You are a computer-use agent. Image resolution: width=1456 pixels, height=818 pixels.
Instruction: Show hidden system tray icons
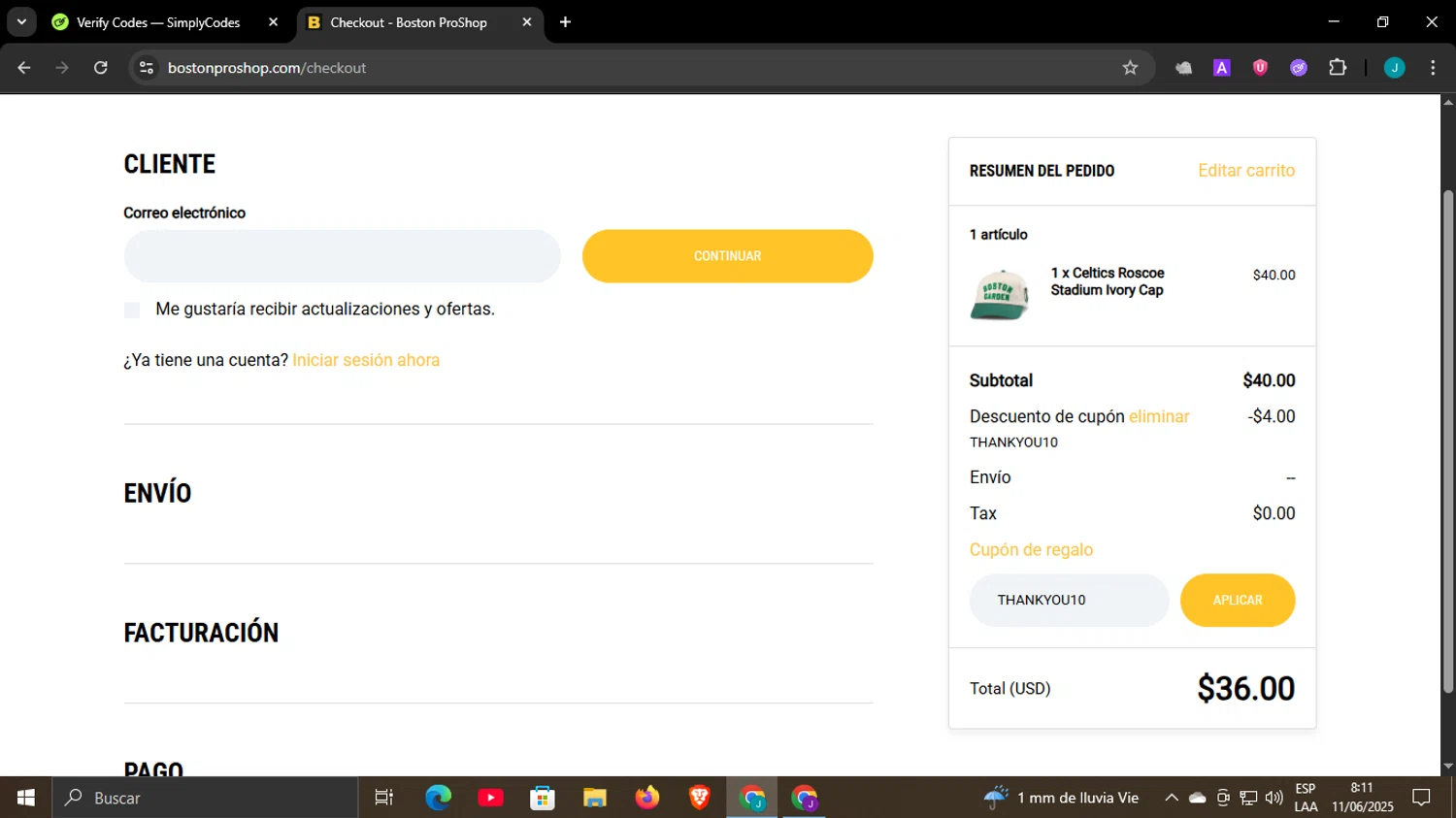click(1172, 798)
